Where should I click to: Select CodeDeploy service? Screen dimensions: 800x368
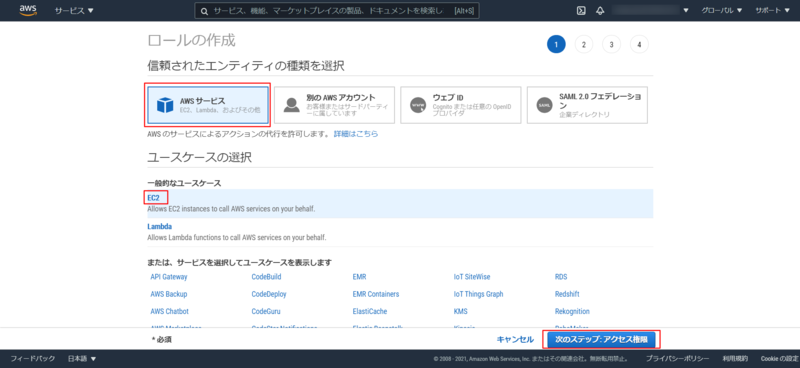(x=269, y=294)
